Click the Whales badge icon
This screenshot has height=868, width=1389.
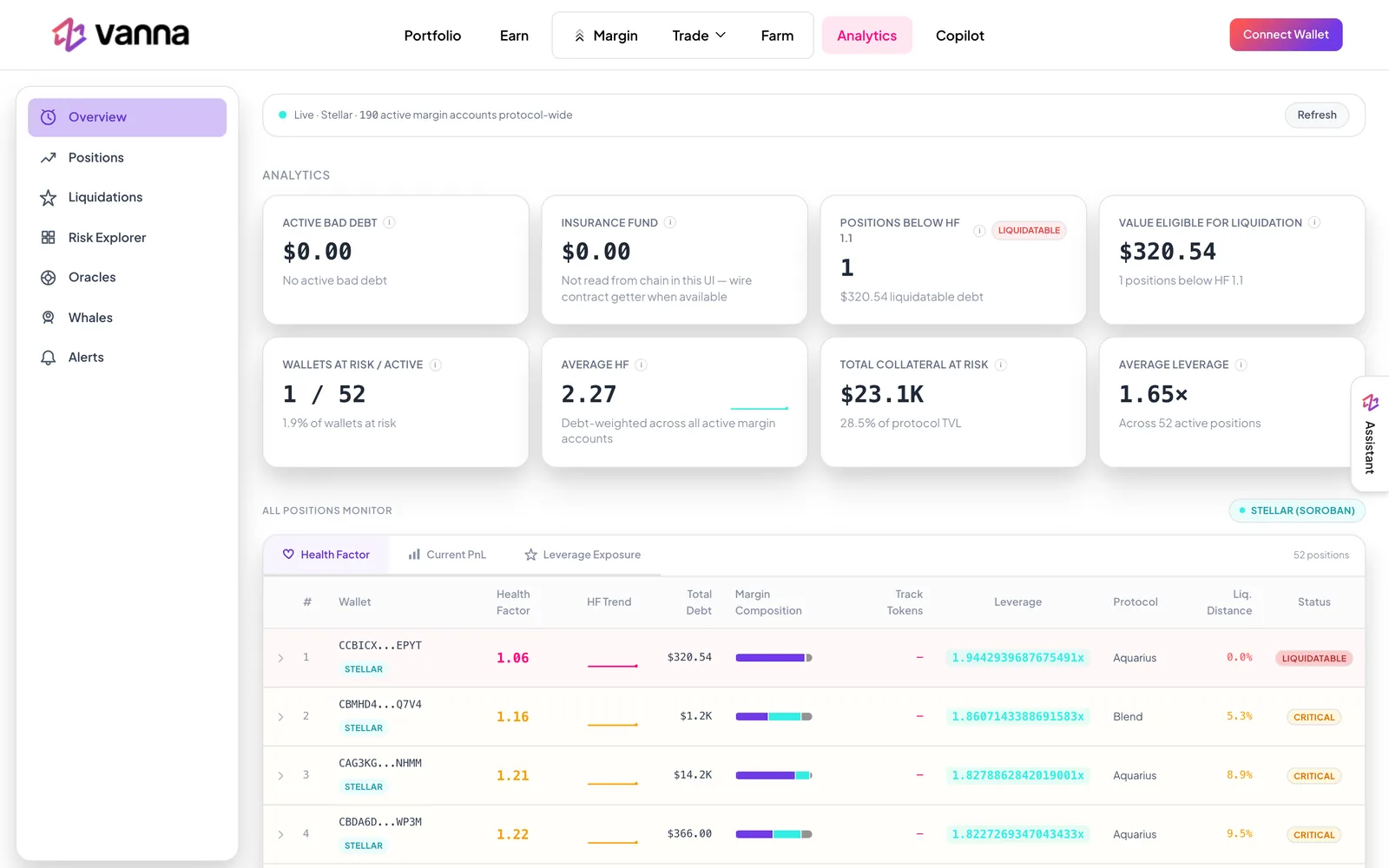pyautogui.click(x=49, y=318)
